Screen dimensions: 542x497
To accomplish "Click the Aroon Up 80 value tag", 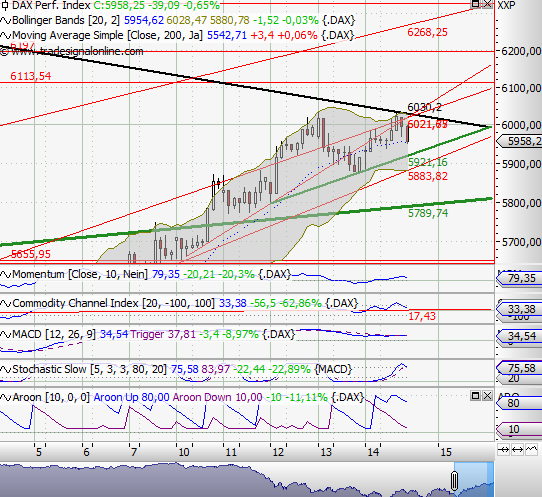I will (x=519, y=403).
